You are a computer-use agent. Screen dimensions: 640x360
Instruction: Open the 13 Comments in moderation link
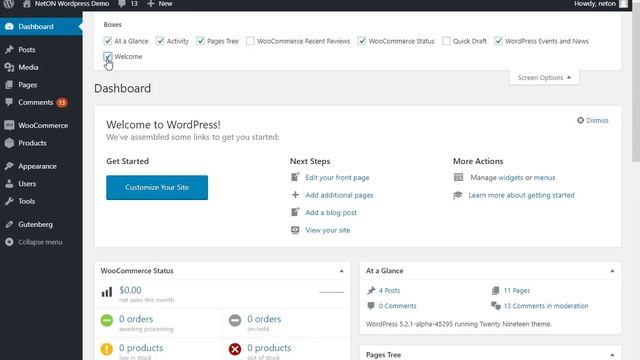(x=546, y=306)
